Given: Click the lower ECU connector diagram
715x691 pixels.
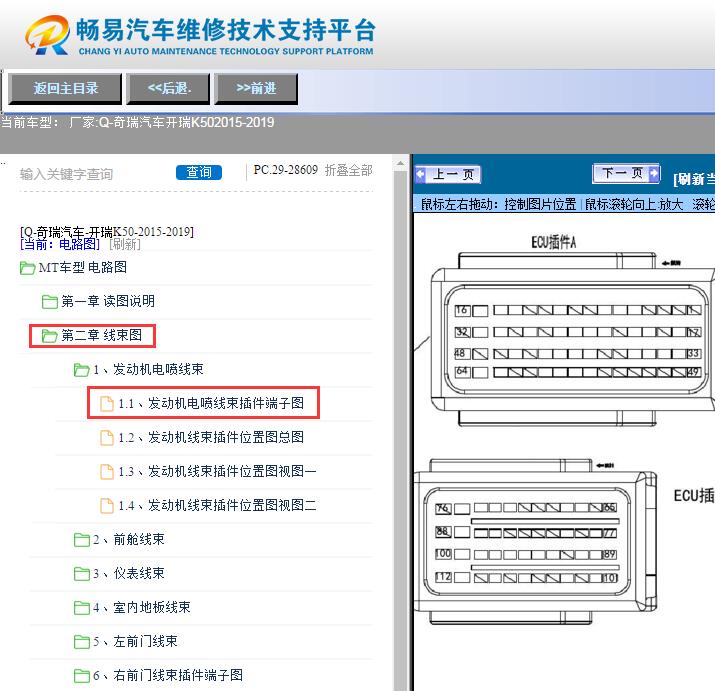Looking at the screenshot, I should coord(536,542).
